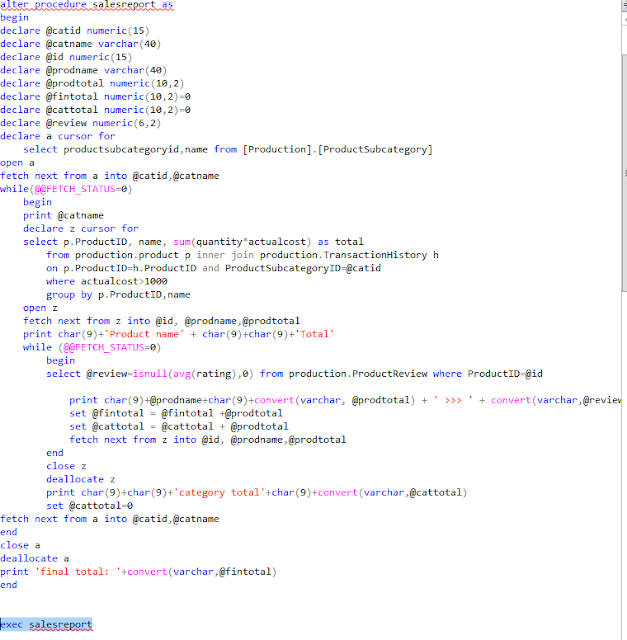Image resolution: width=627 pixels, height=640 pixels.
Task: Click the 'deallocate a' statement
Action: point(34,558)
